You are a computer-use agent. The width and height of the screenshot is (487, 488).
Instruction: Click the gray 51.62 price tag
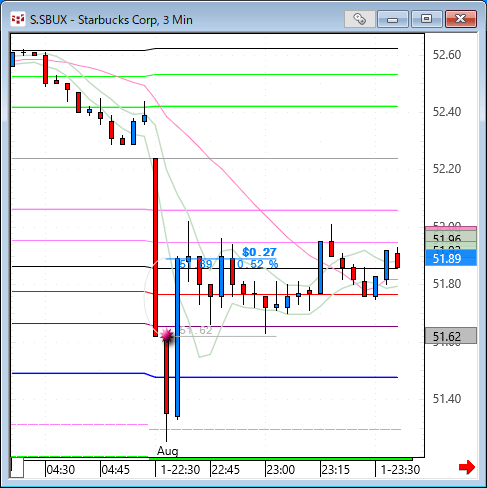click(451, 336)
